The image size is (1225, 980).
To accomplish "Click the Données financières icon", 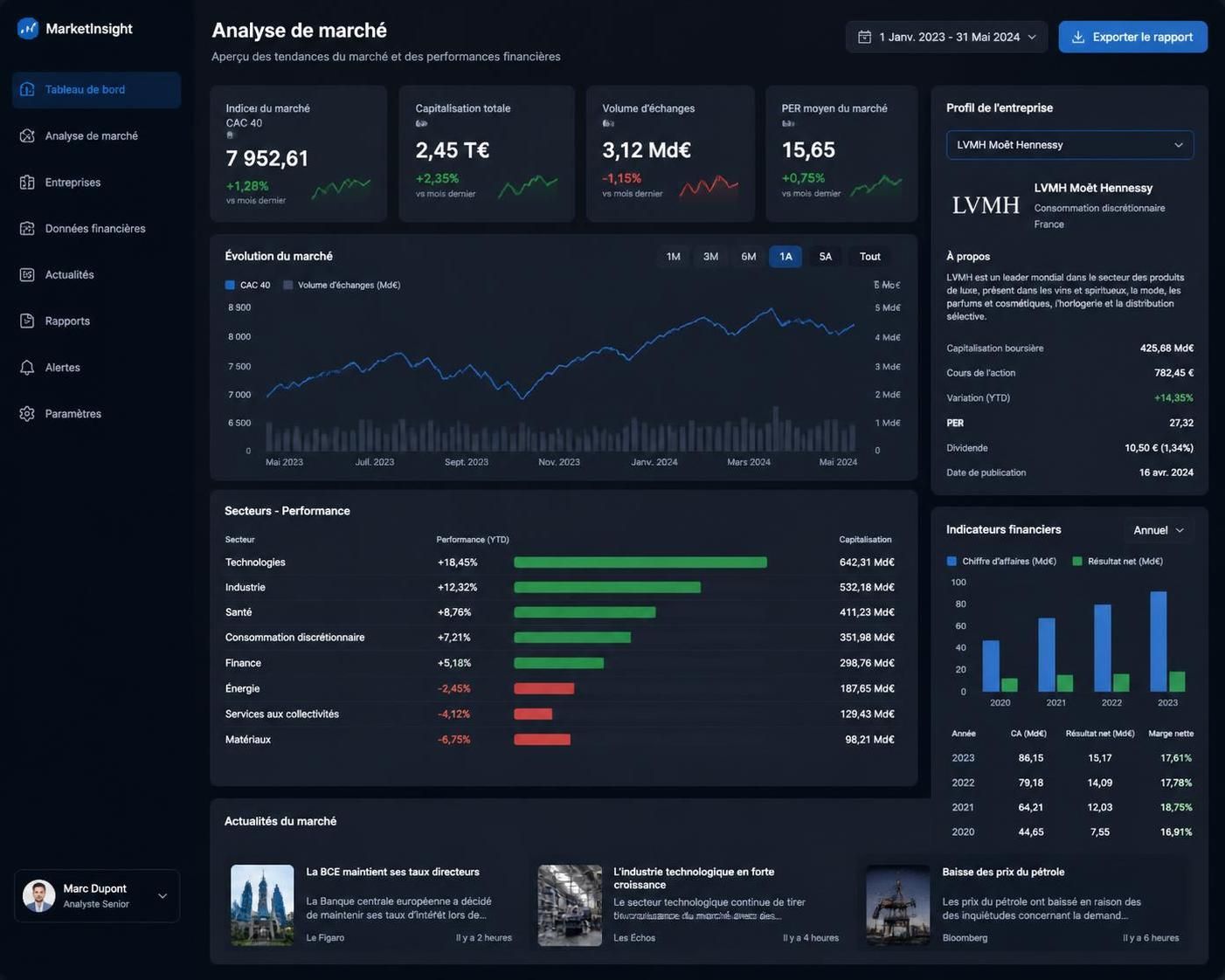I will [x=27, y=228].
